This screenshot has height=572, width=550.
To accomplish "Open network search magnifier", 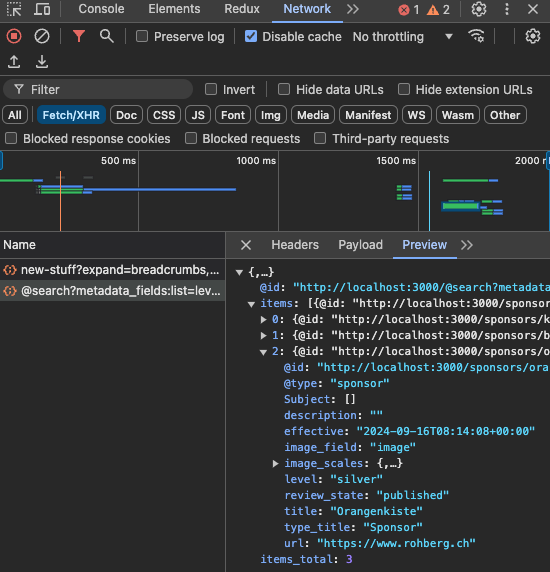I will [x=106, y=36].
